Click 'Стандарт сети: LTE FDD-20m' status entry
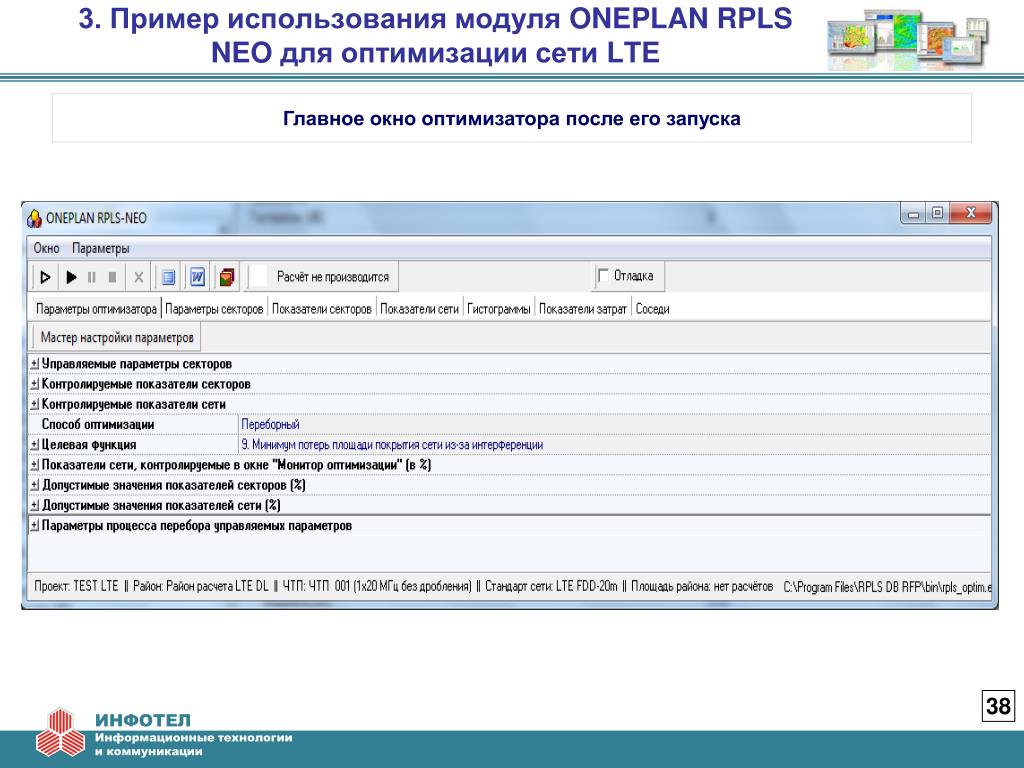The height and width of the screenshot is (768, 1024). coord(551,586)
